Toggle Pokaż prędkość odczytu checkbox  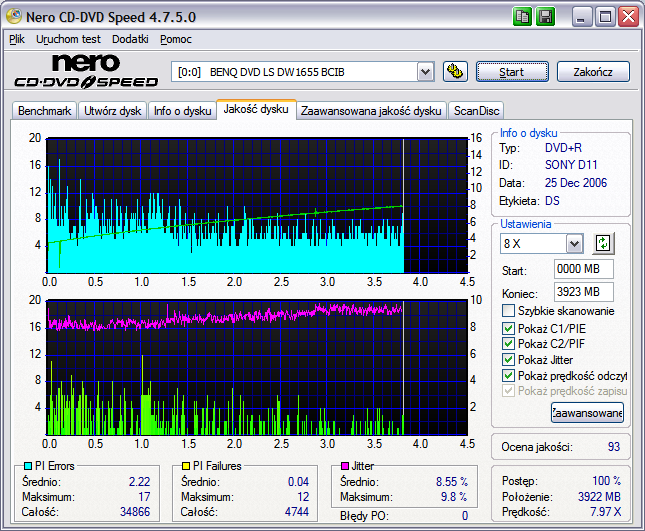[x=508, y=376]
